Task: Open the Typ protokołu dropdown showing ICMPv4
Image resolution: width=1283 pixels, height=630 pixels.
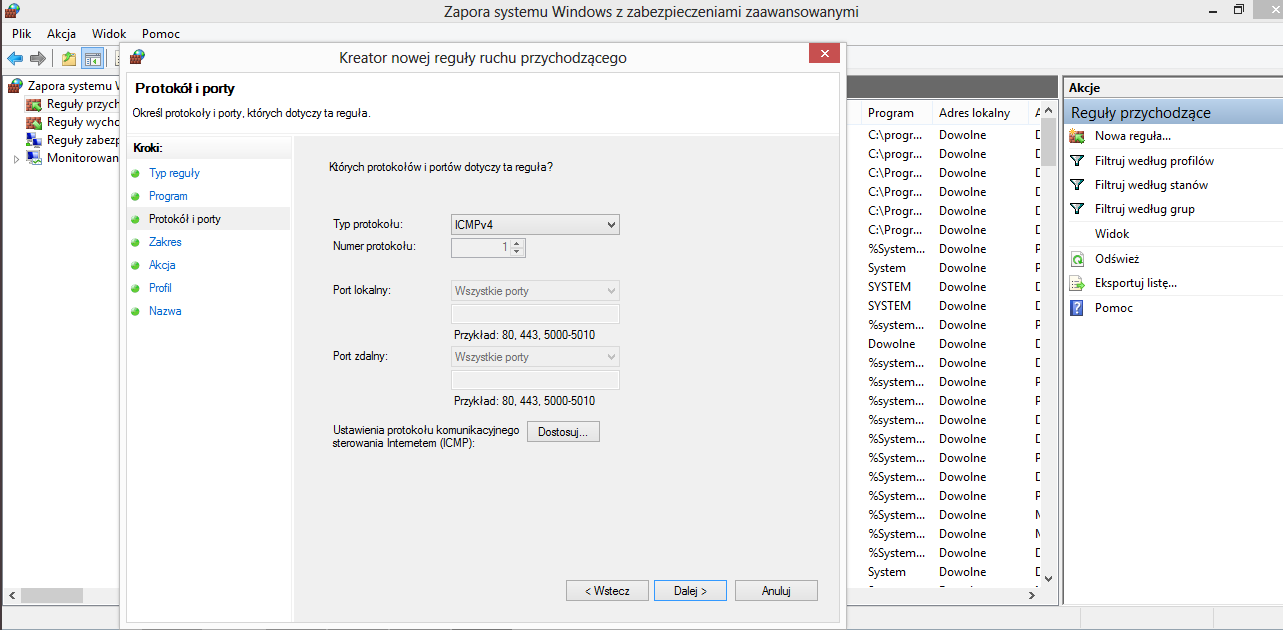Action: point(535,224)
